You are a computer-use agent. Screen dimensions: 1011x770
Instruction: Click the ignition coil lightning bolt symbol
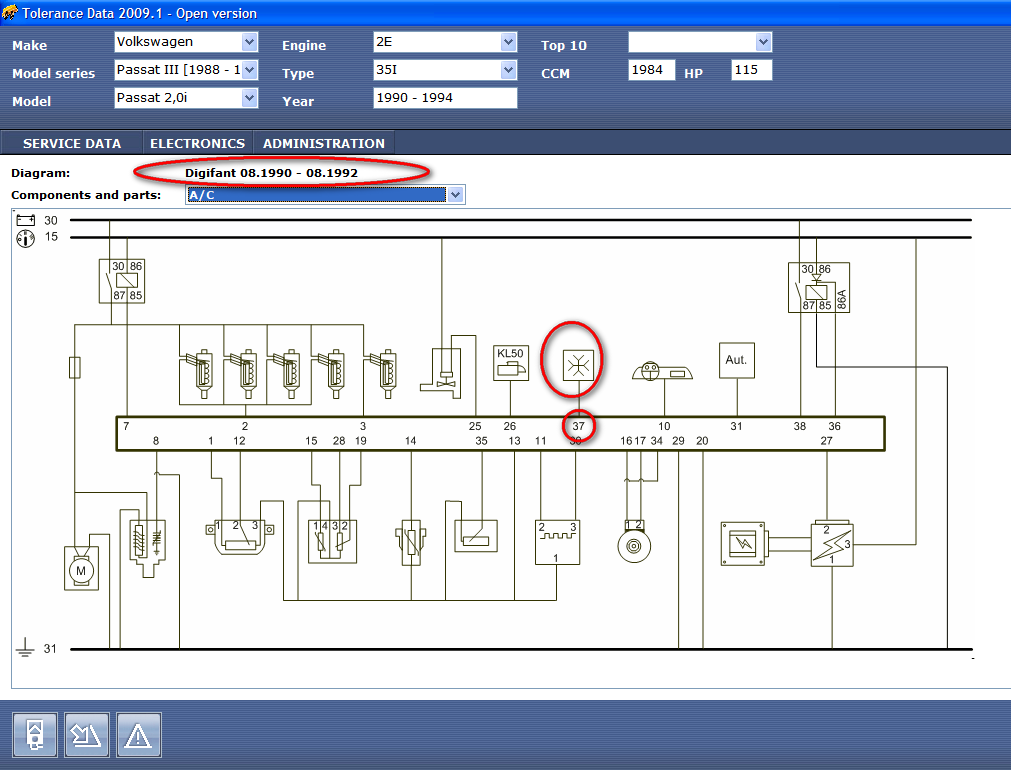(831, 544)
